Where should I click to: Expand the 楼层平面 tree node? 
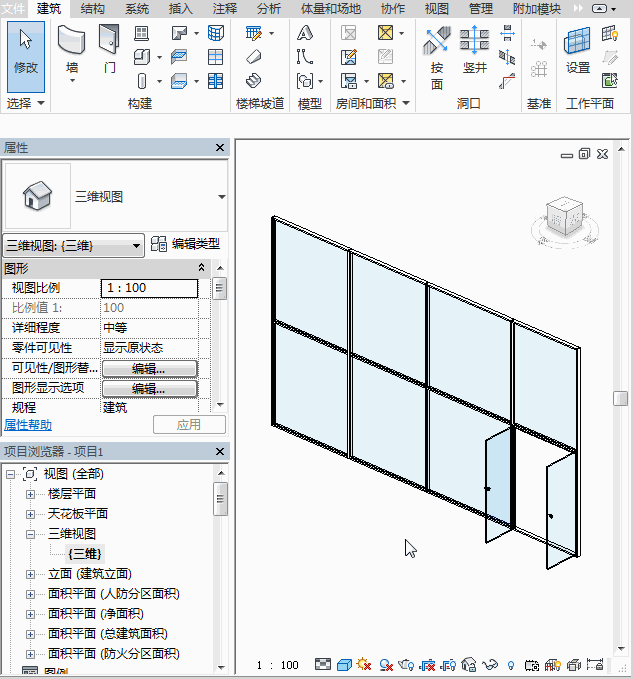(30, 494)
